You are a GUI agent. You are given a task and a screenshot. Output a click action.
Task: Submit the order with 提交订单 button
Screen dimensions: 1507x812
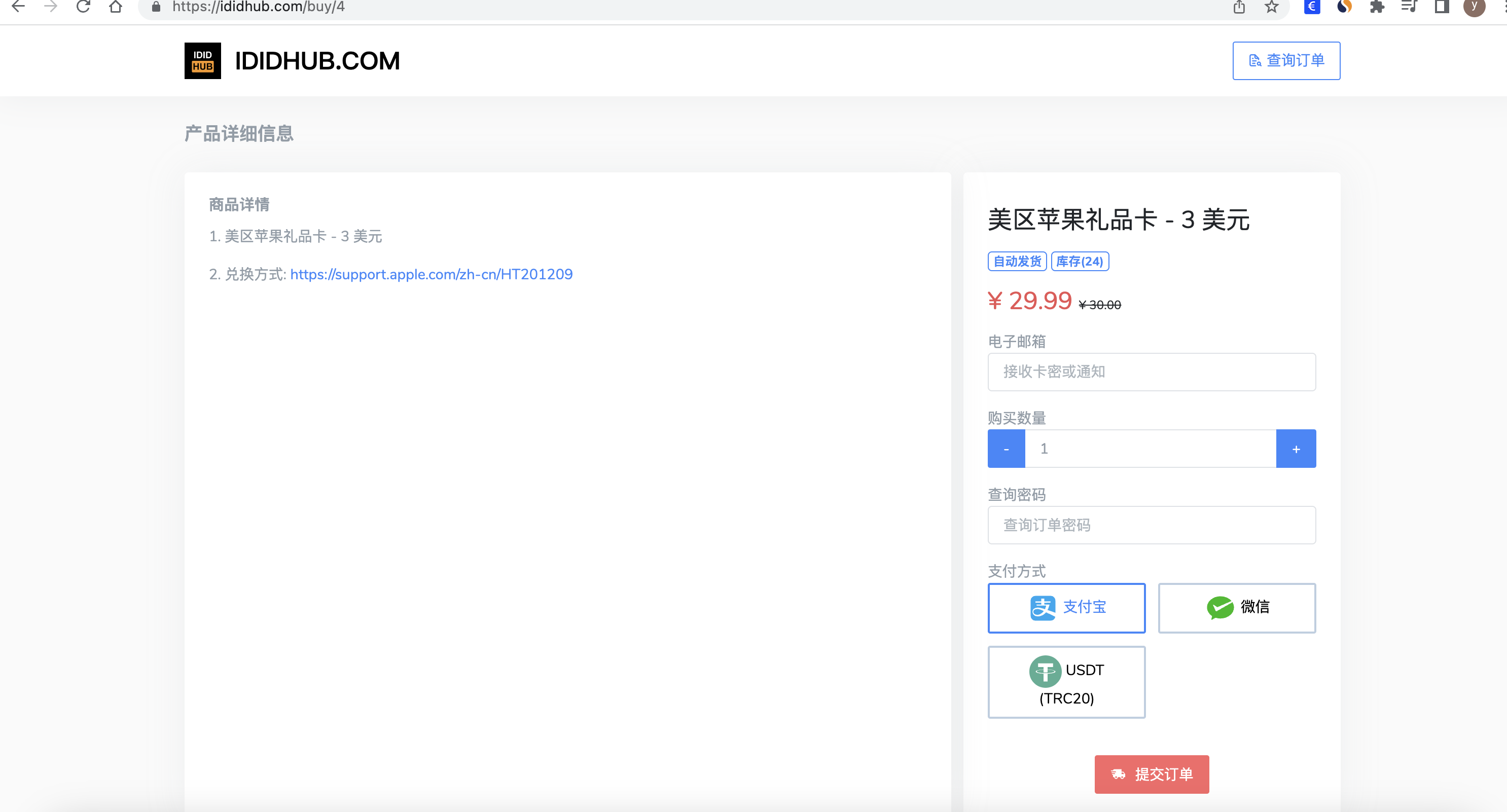pos(1152,774)
